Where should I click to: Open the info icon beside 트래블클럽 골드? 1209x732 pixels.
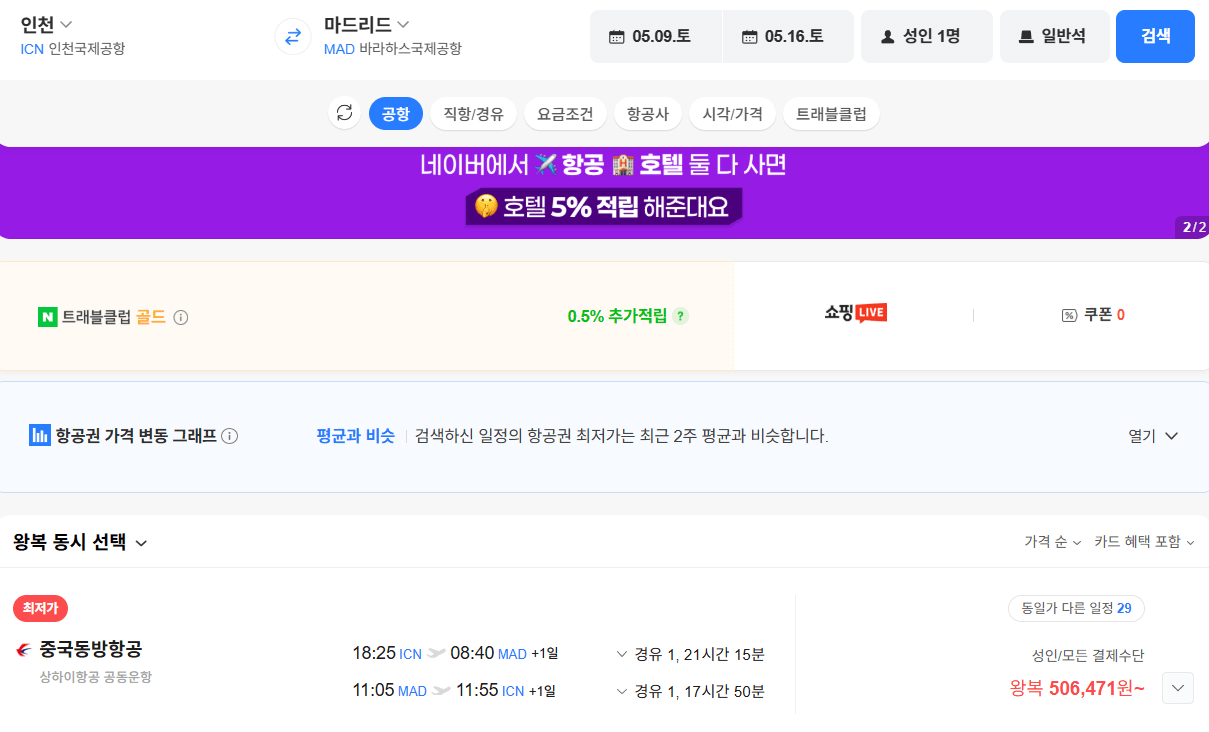(x=180, y=317)
